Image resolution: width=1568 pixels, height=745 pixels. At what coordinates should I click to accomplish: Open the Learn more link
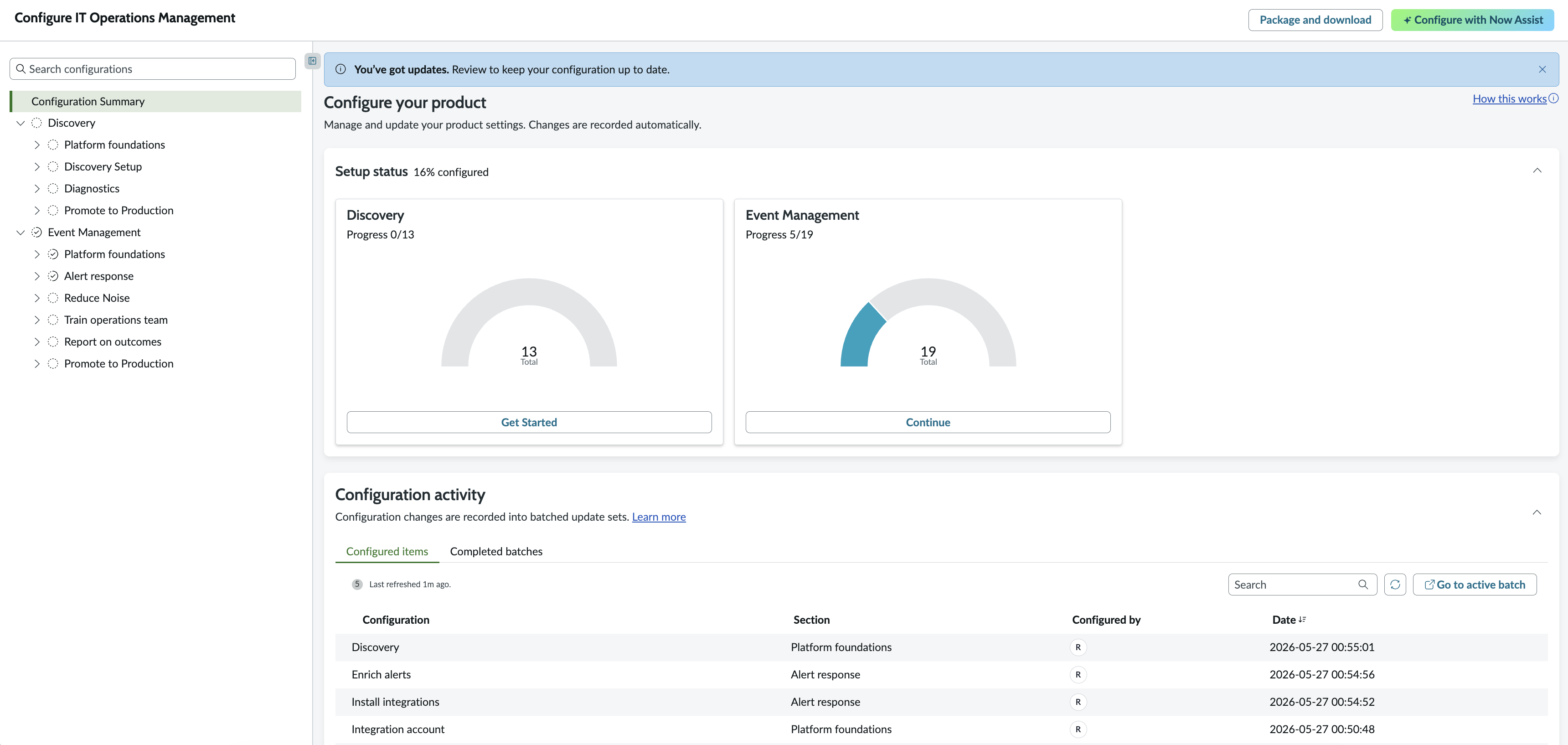pyautogui.click(x=659, y=517)
